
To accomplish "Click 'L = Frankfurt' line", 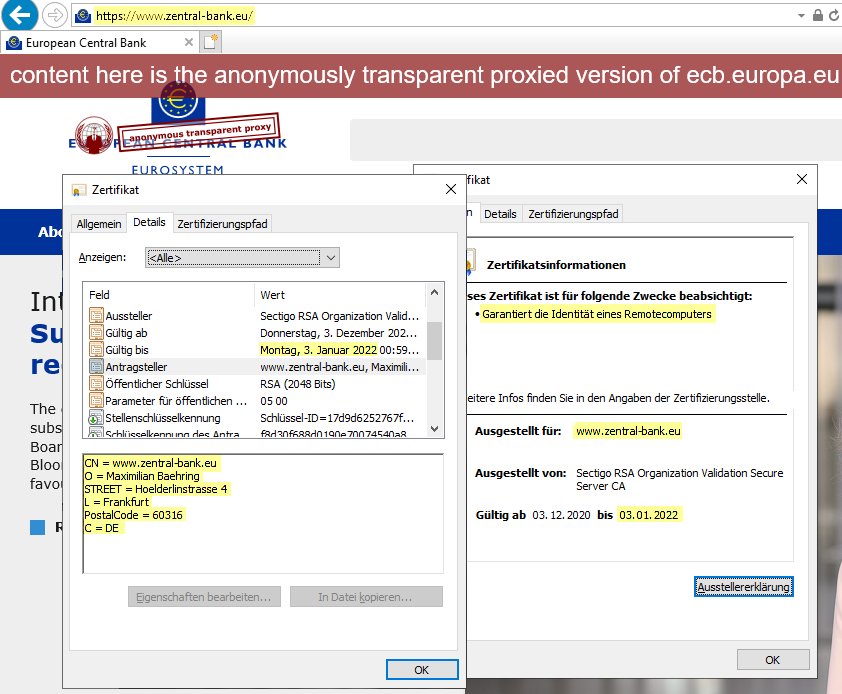I will [x=117, y=502].
